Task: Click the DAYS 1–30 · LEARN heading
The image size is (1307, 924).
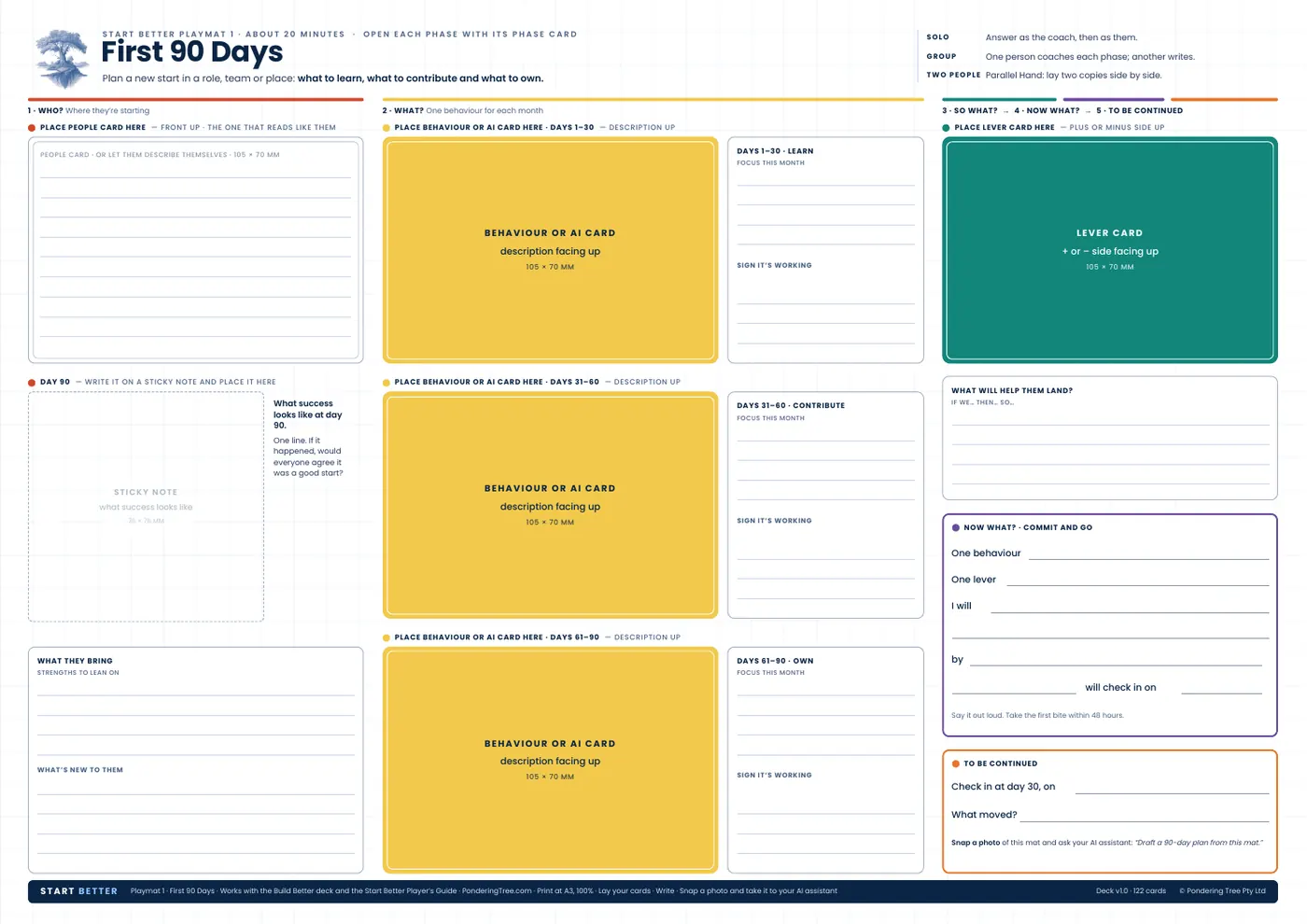Action: click(775, 151)
